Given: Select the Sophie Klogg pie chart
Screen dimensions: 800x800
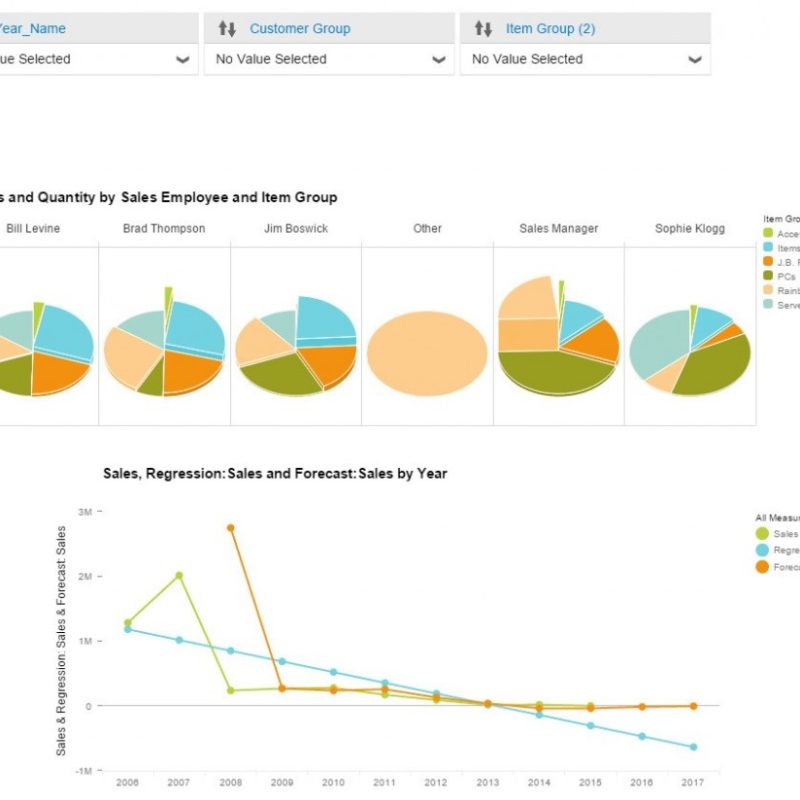Looking at the screenshot, I should (690, 351).
